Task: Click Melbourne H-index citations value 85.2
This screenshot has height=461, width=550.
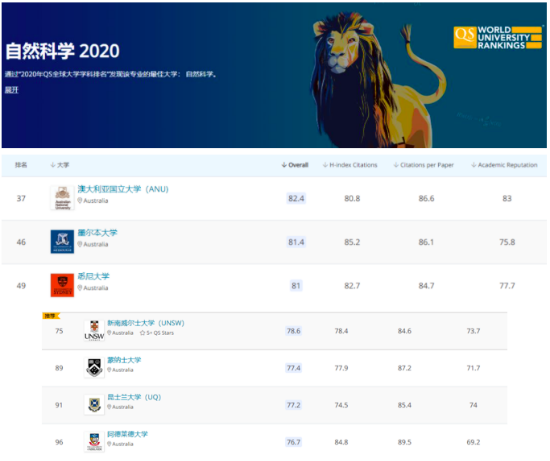Action: pos(352,242)
